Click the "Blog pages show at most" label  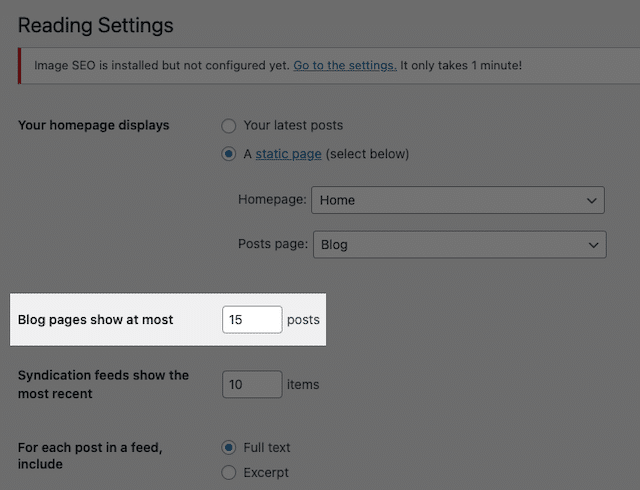coord(96,320)
